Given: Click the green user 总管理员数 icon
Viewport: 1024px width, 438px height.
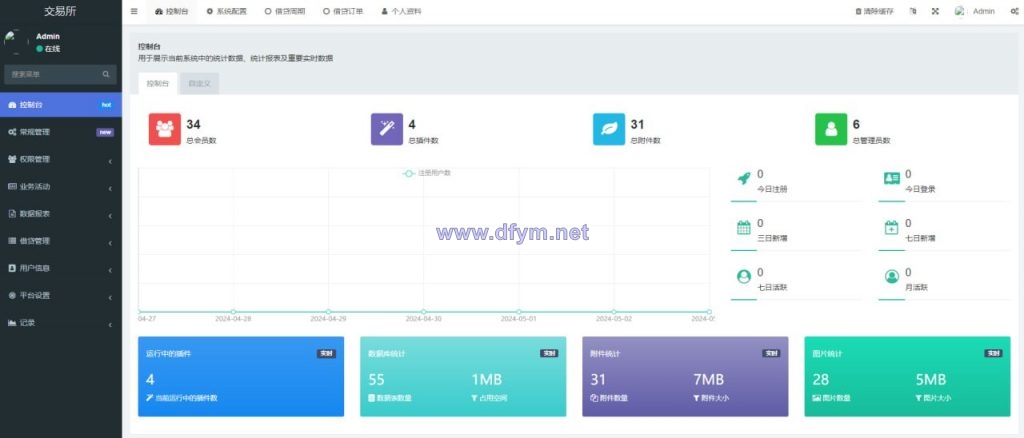Looking at the screenshot, I should 831,129.
